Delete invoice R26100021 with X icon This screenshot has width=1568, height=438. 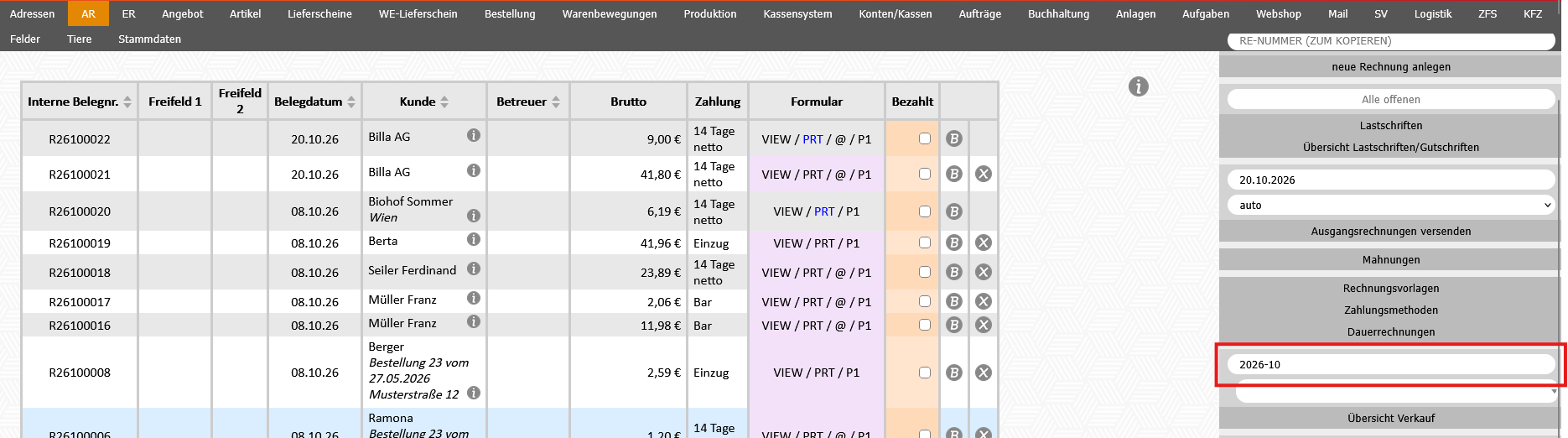click(984, 174)
